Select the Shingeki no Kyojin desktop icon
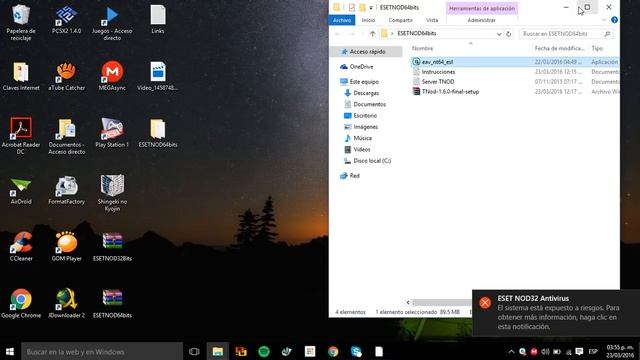640x360 pixels. click(112, 193)
